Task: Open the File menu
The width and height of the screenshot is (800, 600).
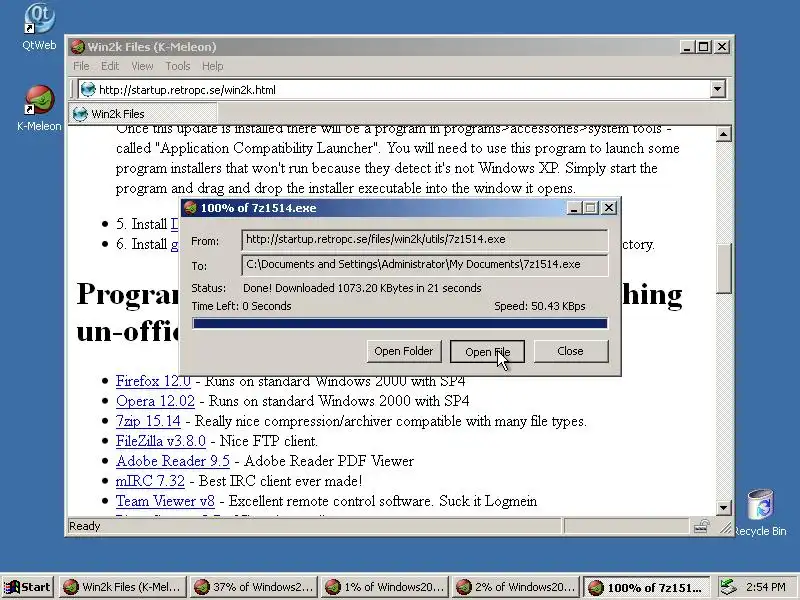Action: click(81, 66)
